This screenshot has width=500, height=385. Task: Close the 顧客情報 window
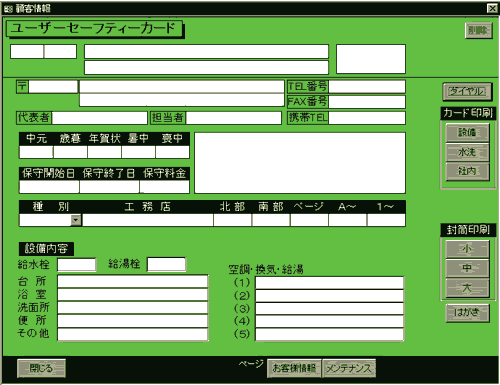pos(492,8)
